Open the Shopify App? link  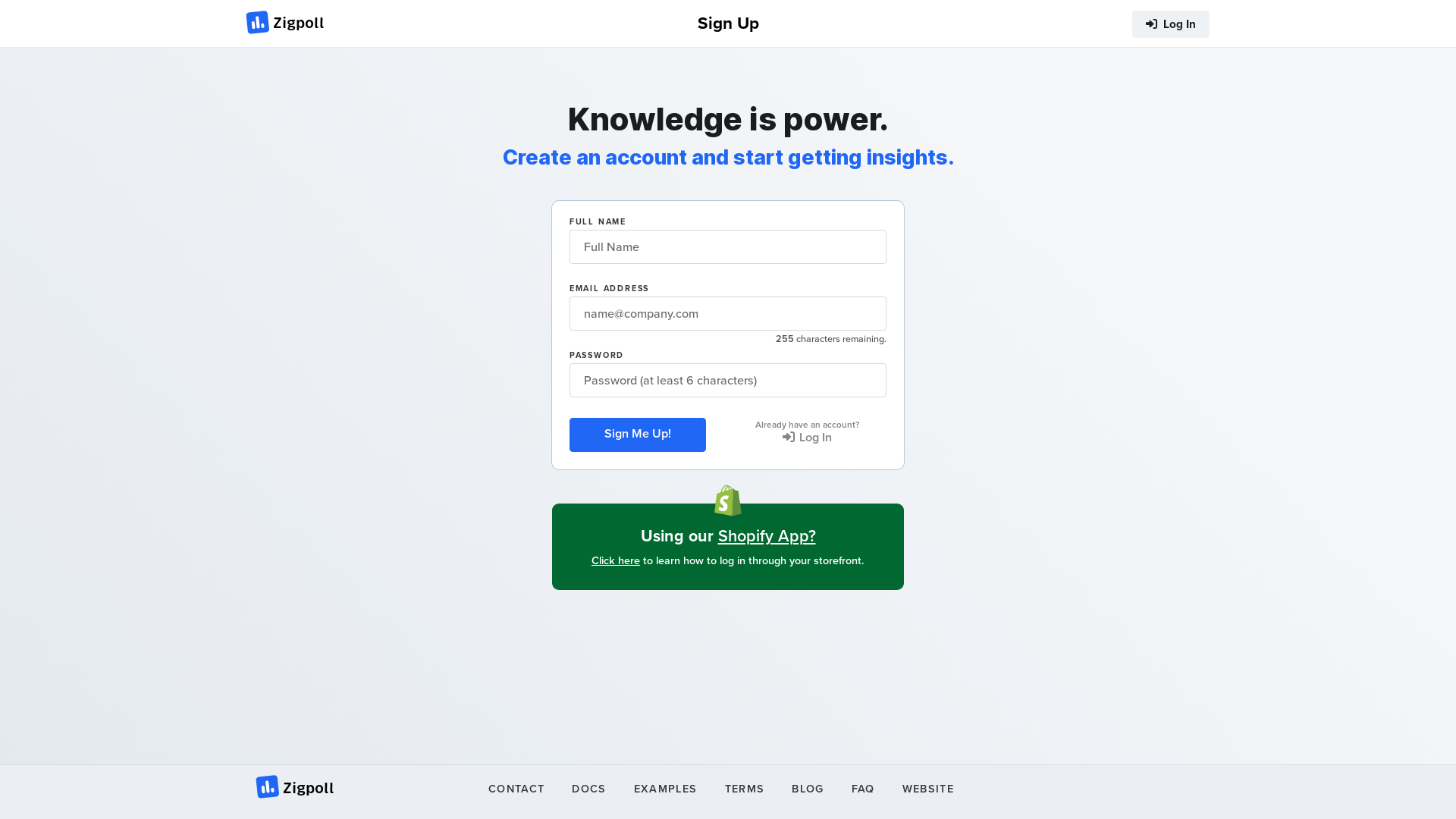tap(767, 536)
